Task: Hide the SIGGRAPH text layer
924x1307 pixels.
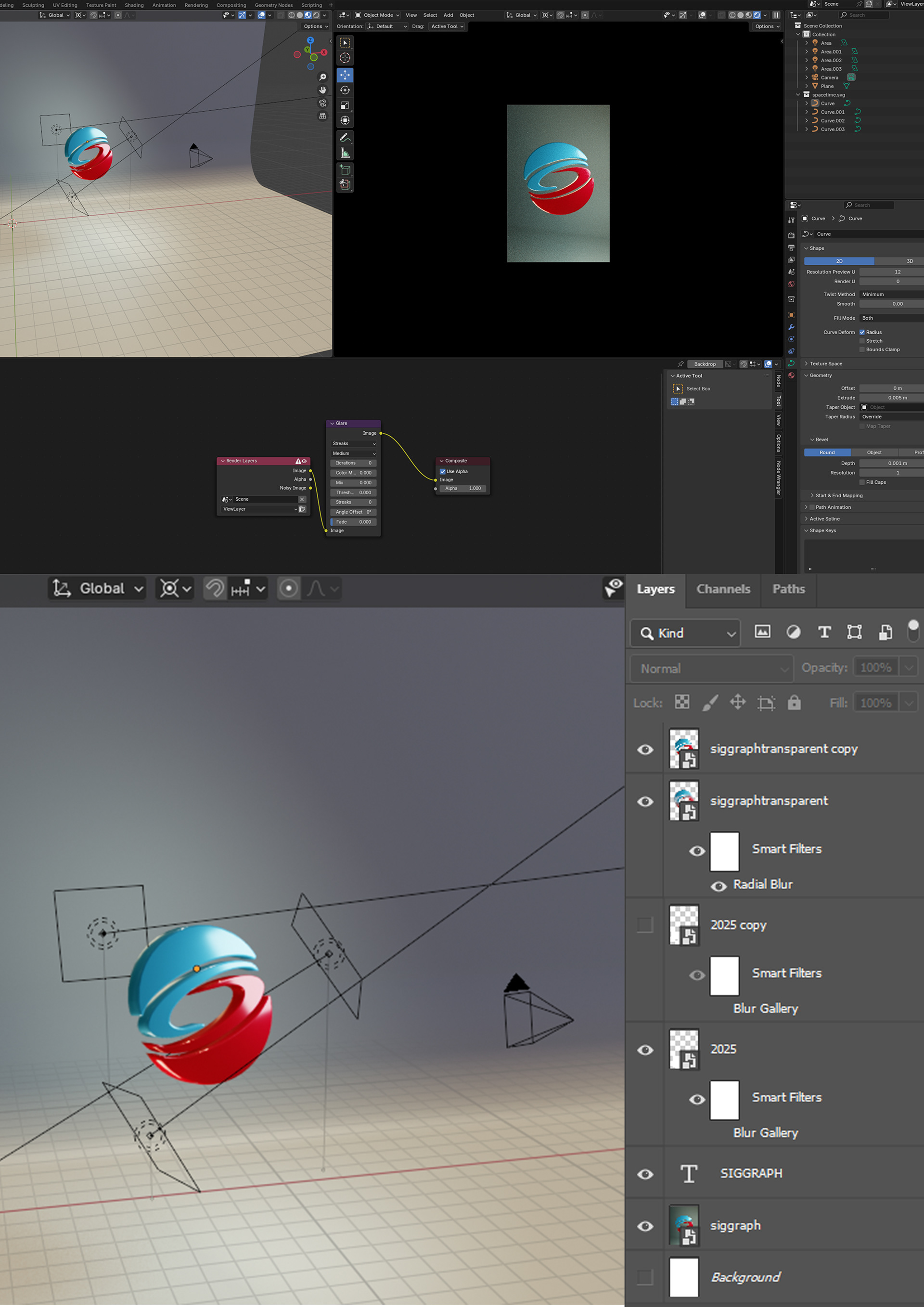Action: [x=645, y=1174]
